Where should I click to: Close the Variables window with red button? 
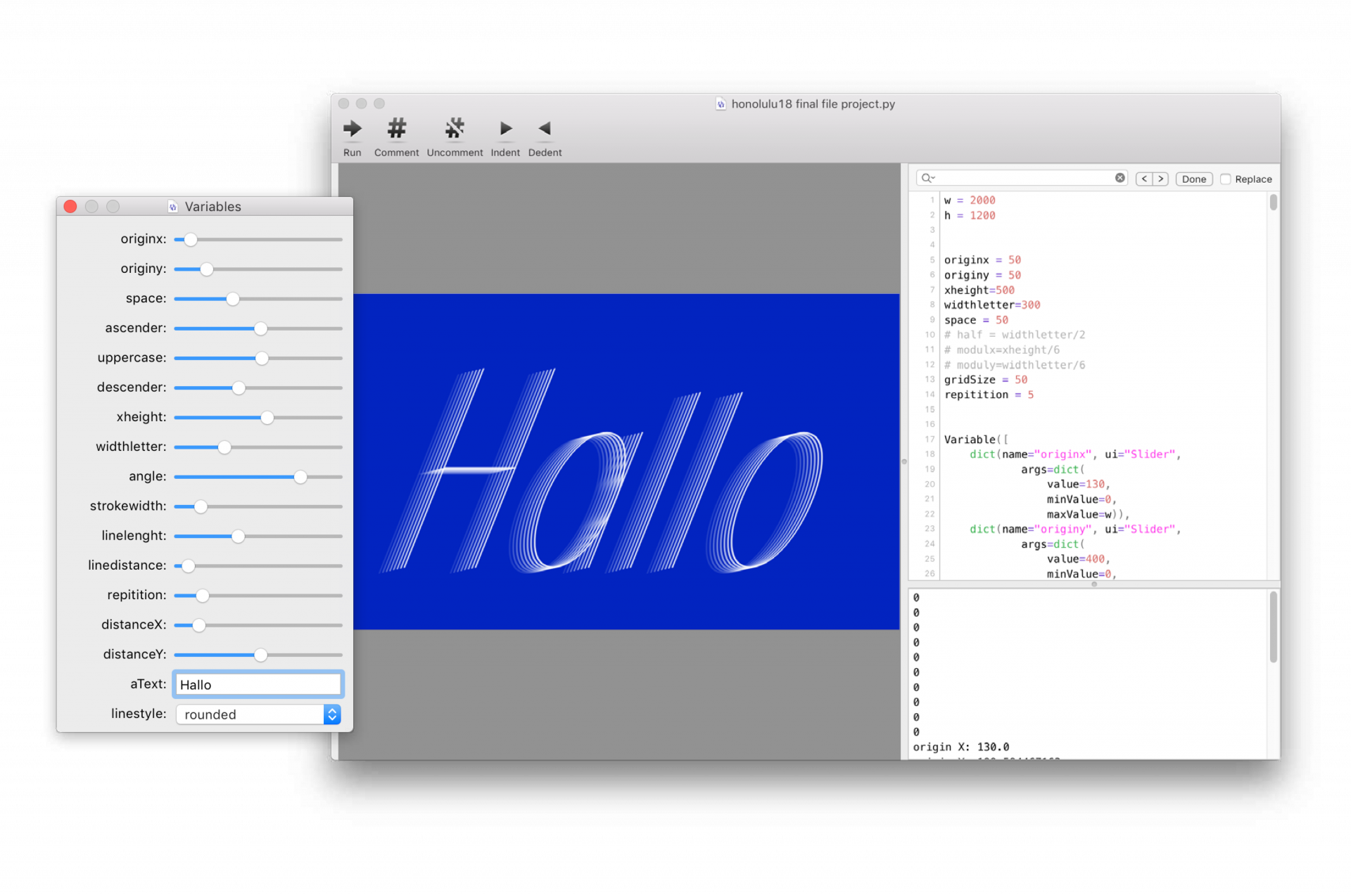tap(70, 206)
